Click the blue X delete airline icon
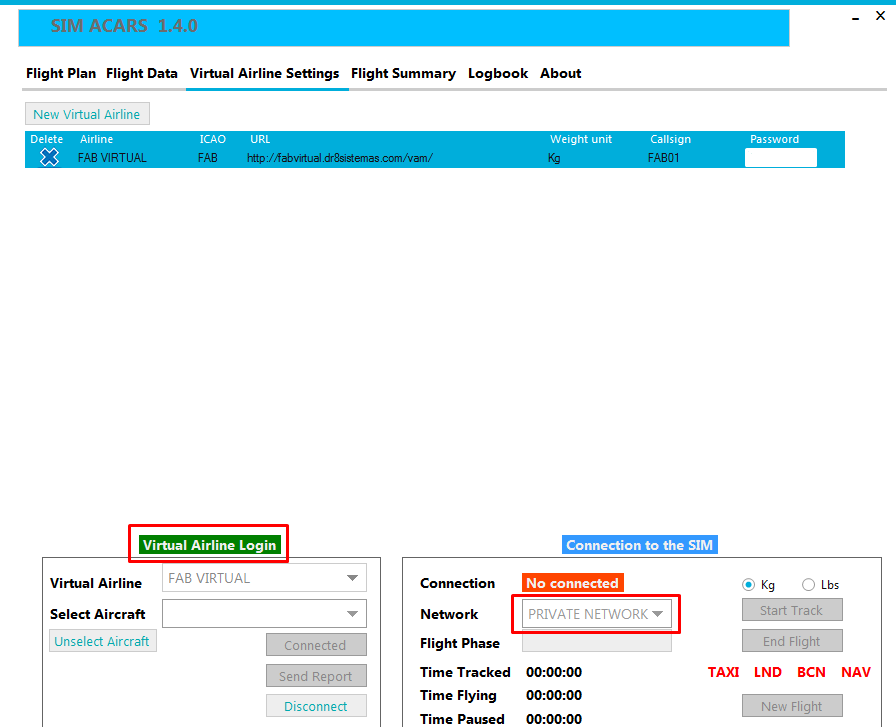This screenshot has height=727, width=896. (49, 157)
